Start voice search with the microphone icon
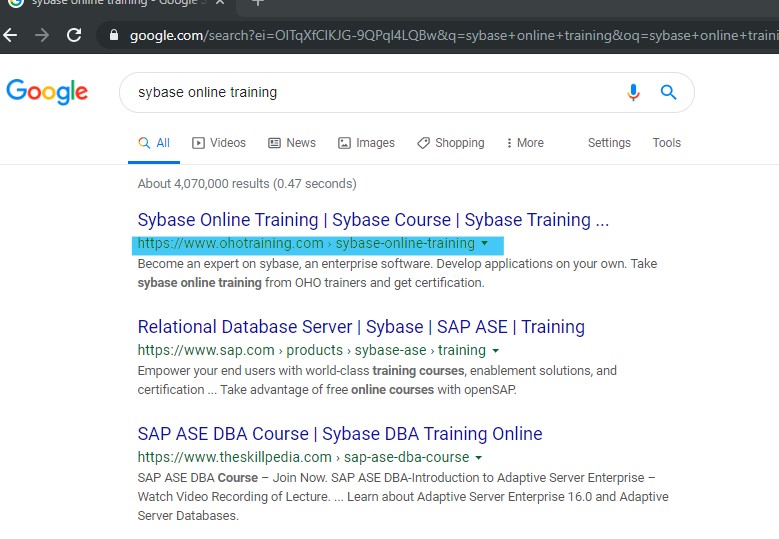779x539 pixels. point(633,92)
